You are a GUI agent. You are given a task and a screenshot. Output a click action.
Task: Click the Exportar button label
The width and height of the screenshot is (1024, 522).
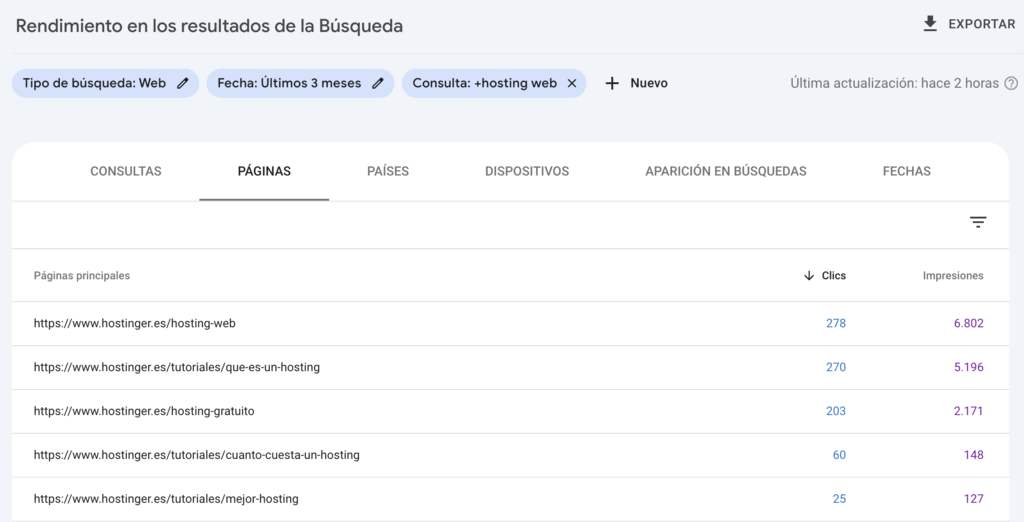[981, 24]
